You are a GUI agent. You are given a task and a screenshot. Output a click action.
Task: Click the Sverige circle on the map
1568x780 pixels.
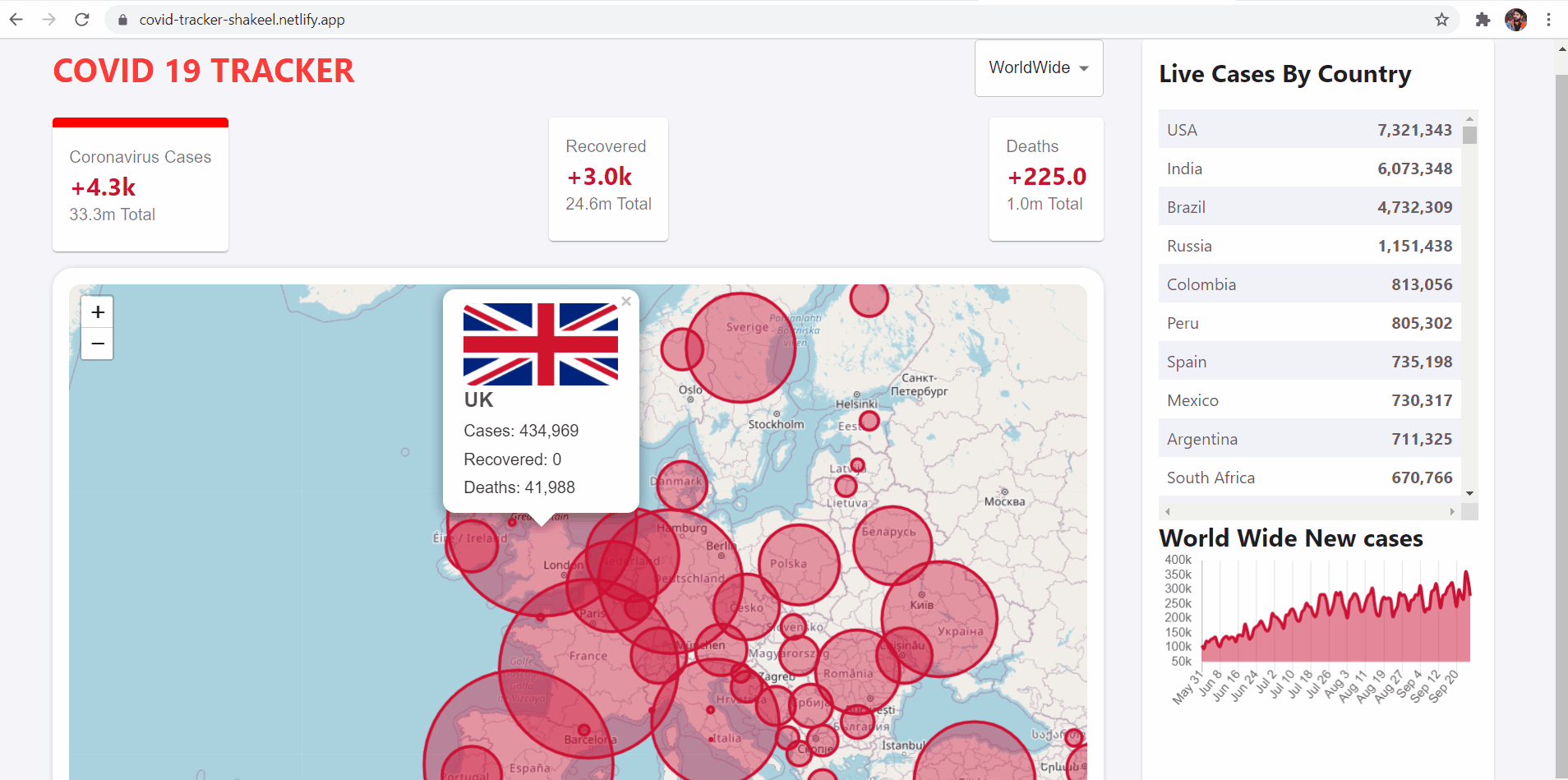pos(740,348)
